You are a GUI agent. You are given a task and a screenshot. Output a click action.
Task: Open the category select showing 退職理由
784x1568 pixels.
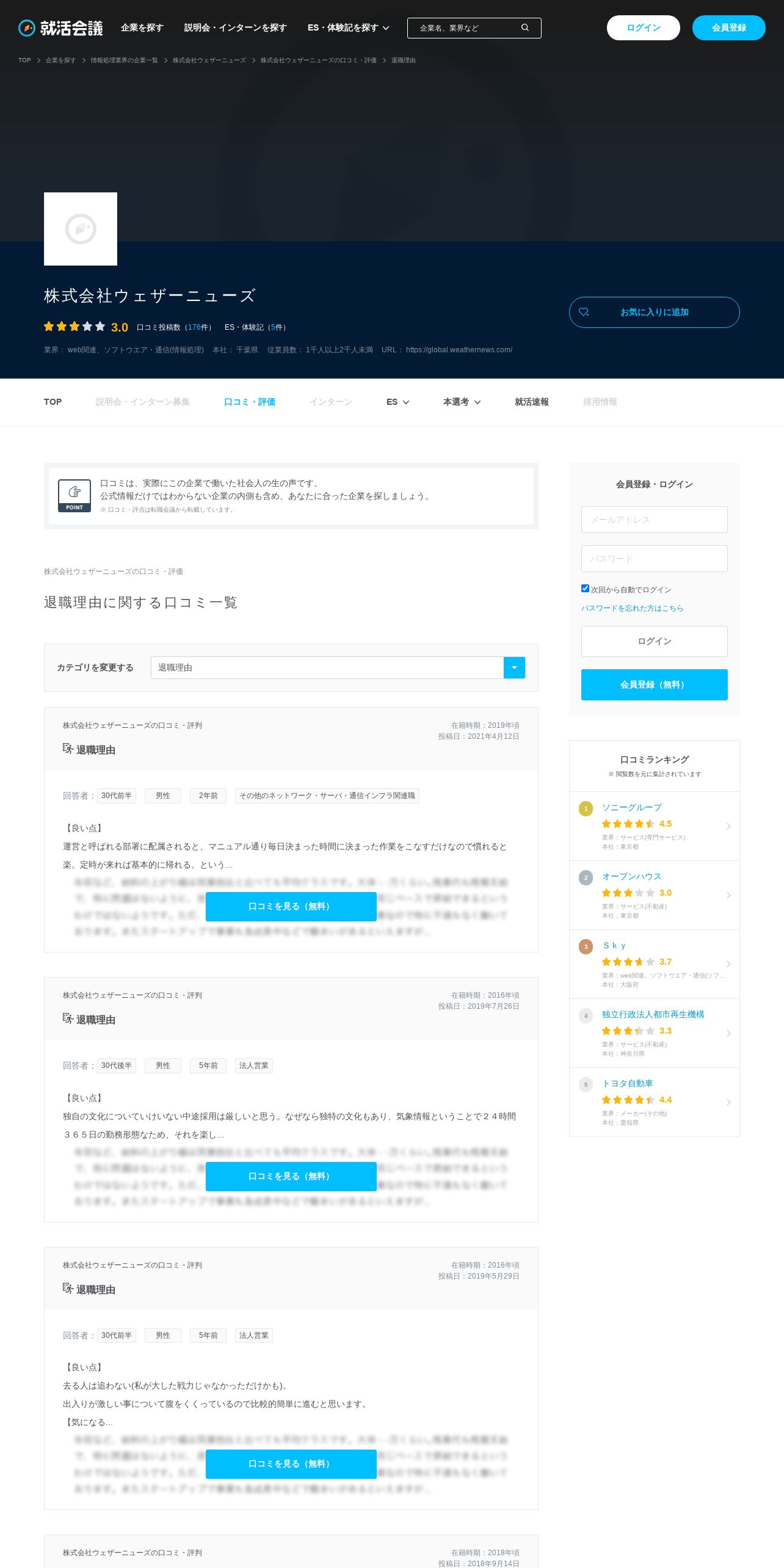pyautogui.click(x=338, y=667)
